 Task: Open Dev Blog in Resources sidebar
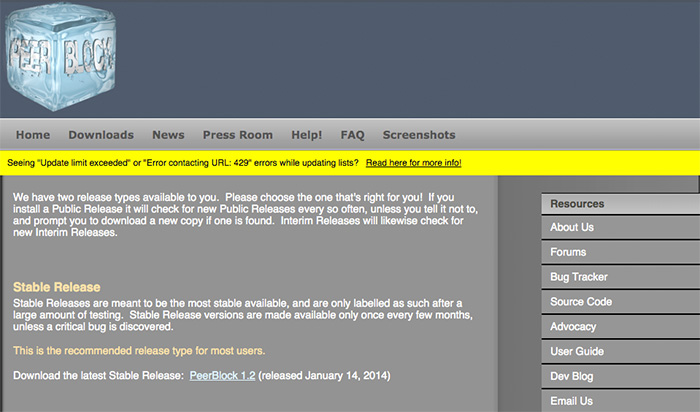point(621,376)
